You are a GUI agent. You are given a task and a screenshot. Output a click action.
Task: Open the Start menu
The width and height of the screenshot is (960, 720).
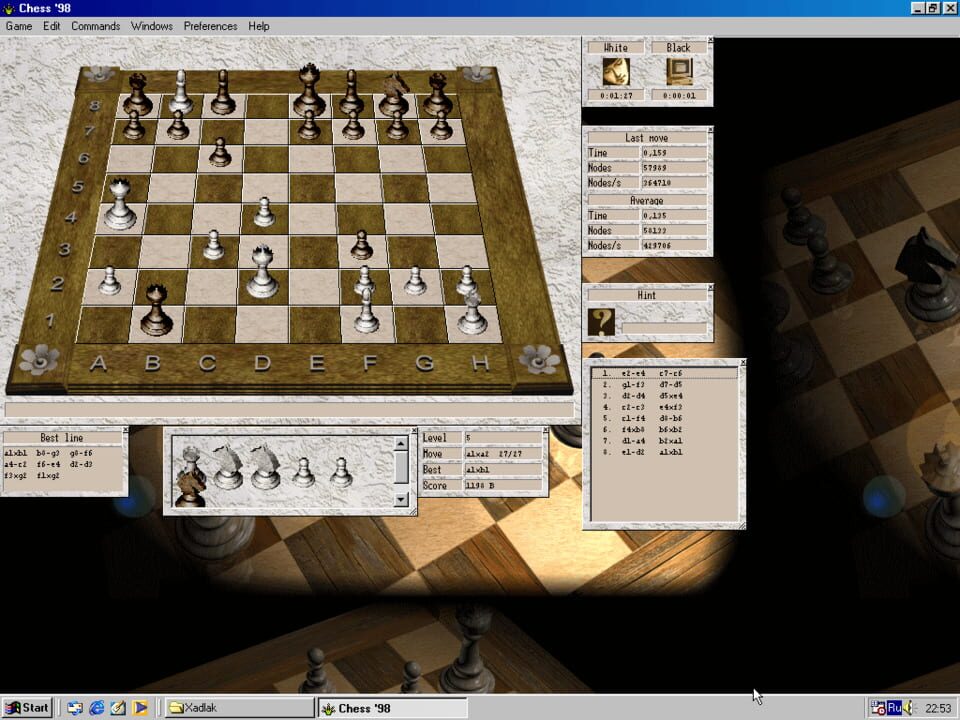tap(25, 707)
